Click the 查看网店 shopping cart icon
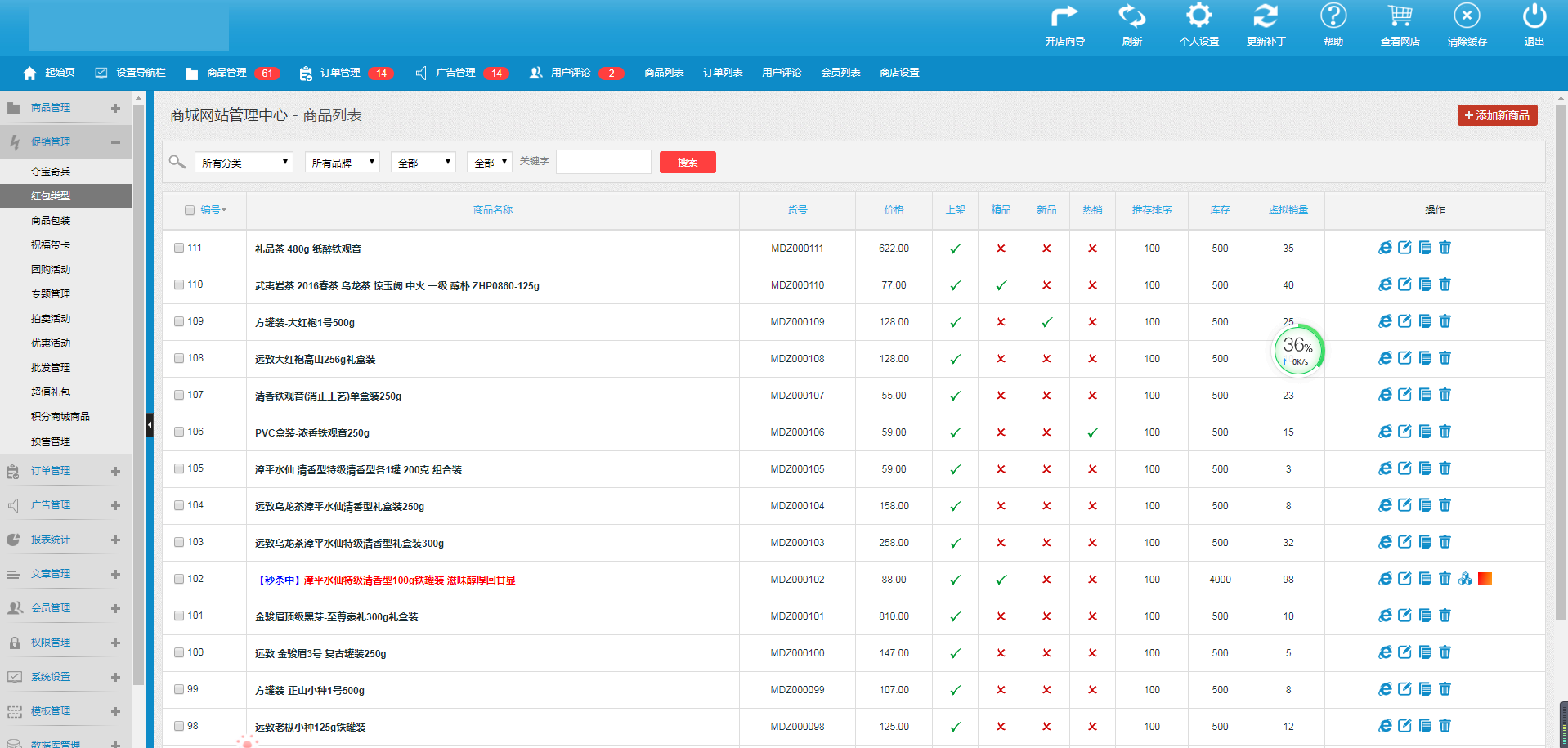 coord(1400,16)
